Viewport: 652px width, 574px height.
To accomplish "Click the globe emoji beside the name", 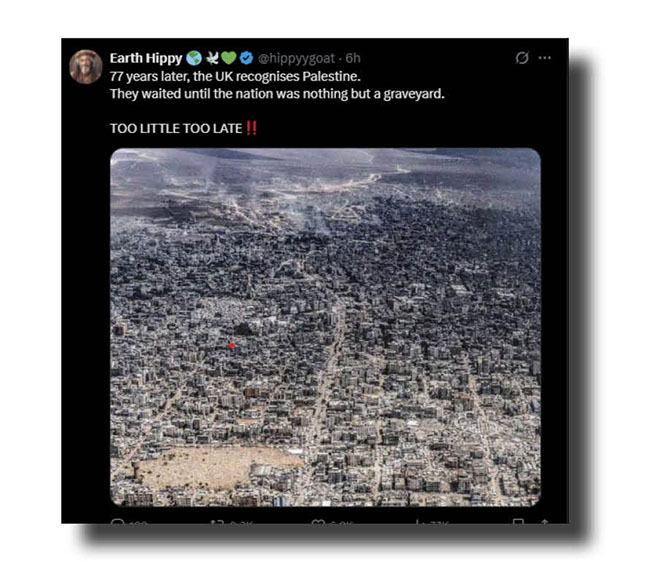I will point(194,58).
